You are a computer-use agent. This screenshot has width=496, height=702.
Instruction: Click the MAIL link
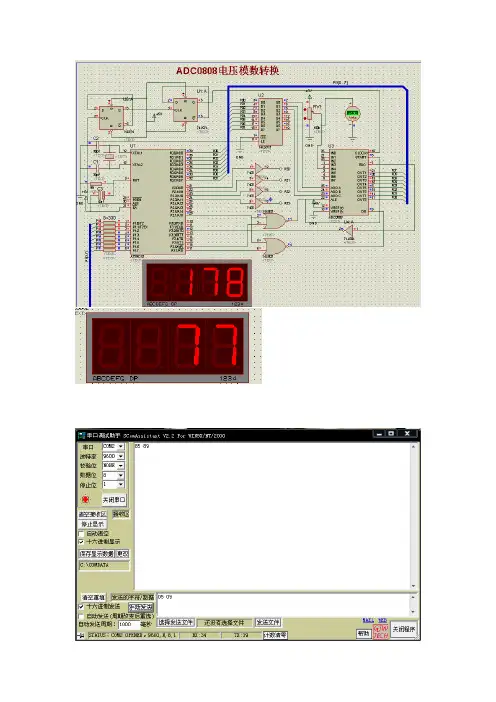click(368, 620)
